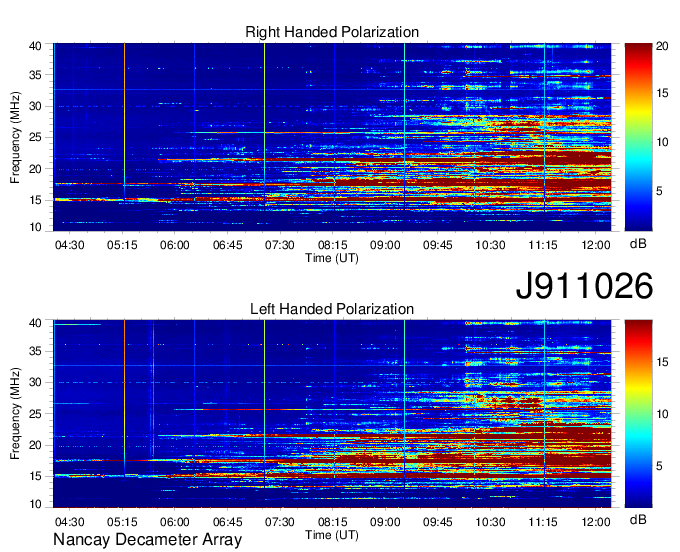Viewport: 680px width, 552px height.
Task: Click the "15" value on Left Handed colorbar
Action: pyautogui.click(x=662, y=362)
